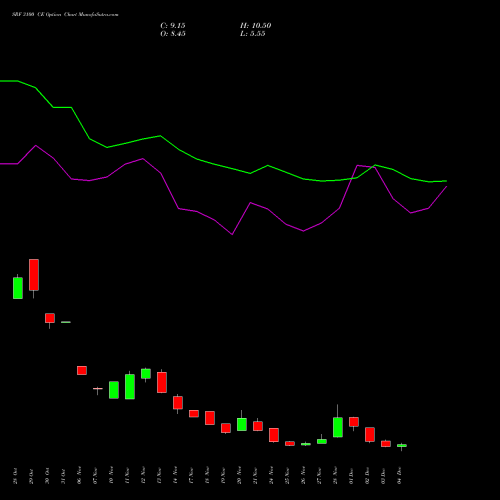Image resolution: width=500 pixels, height=500 pixels.
Task: Select the green candlestick above 28 Nov
Action: [338, 427]
